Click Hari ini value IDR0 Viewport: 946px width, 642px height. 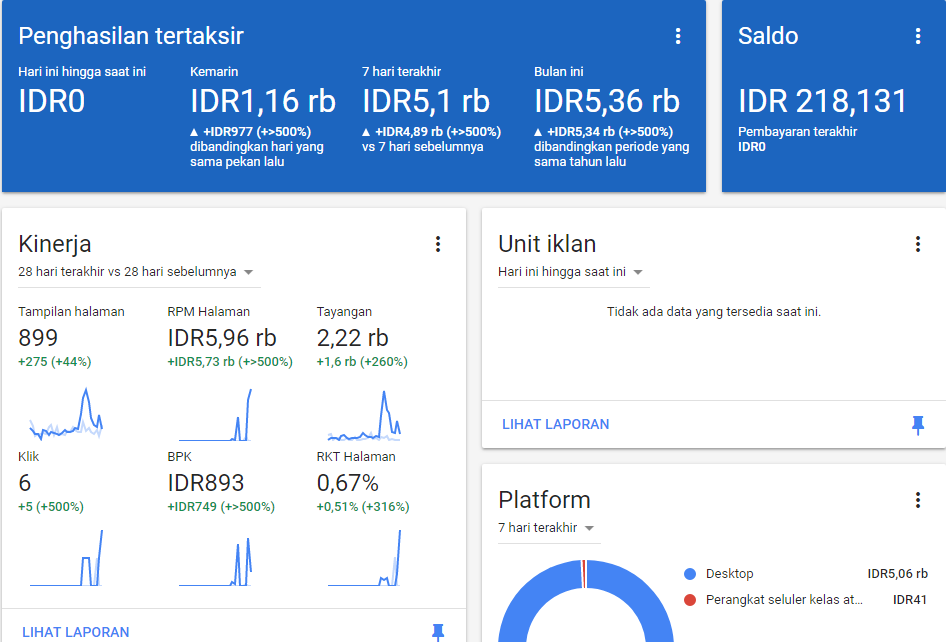pos(51,101)
